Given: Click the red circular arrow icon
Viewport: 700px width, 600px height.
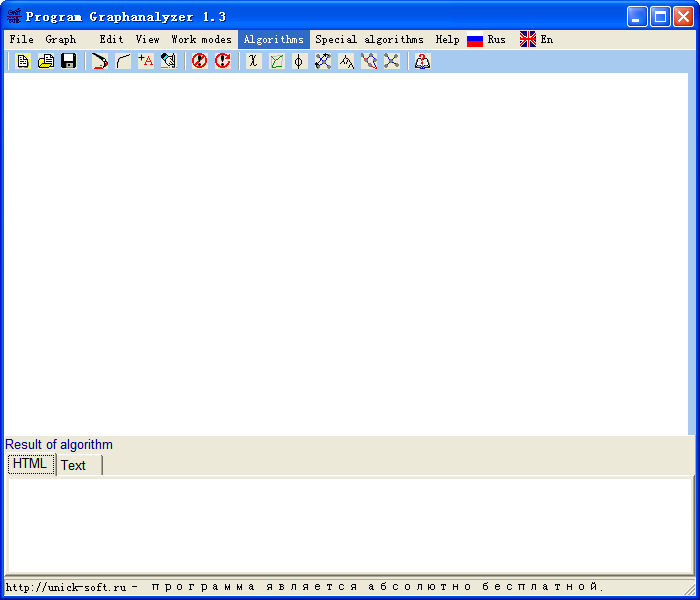Looking at the screenshot, I should click(222, 61).
